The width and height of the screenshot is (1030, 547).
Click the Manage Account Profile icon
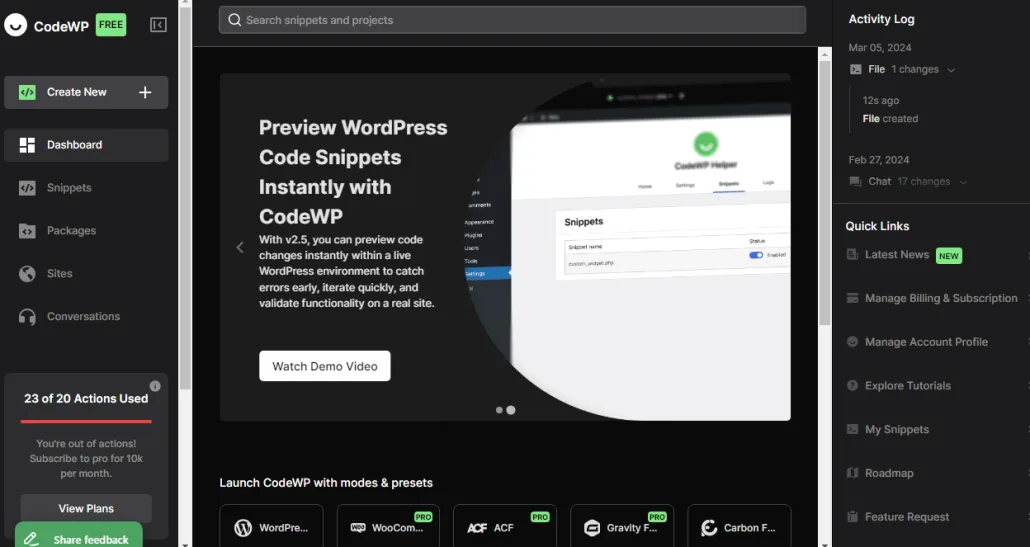(x=853, y=341)
